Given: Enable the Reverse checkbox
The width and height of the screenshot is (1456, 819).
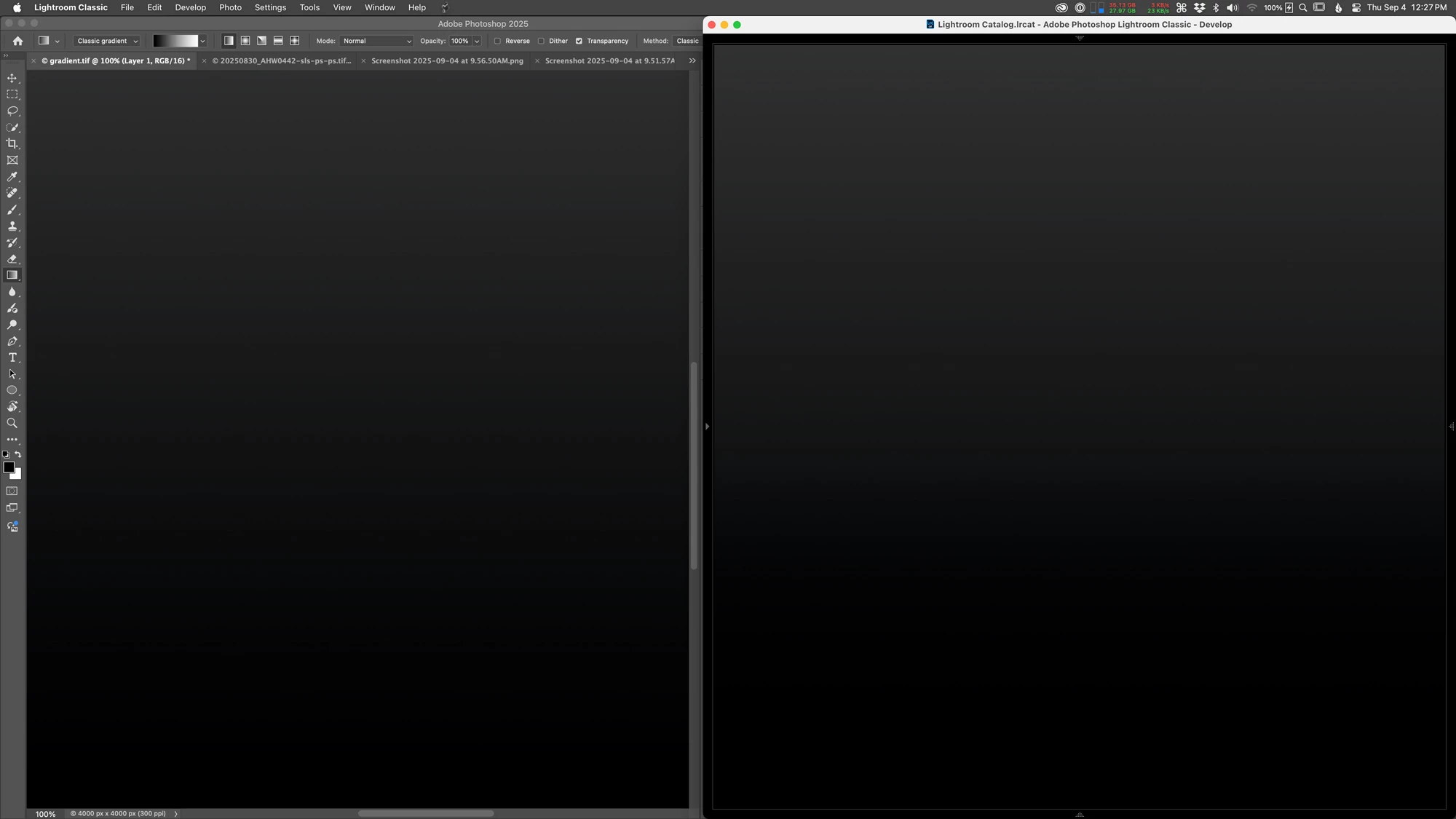Looking at the screenshot, I should (x=498, y=41).
